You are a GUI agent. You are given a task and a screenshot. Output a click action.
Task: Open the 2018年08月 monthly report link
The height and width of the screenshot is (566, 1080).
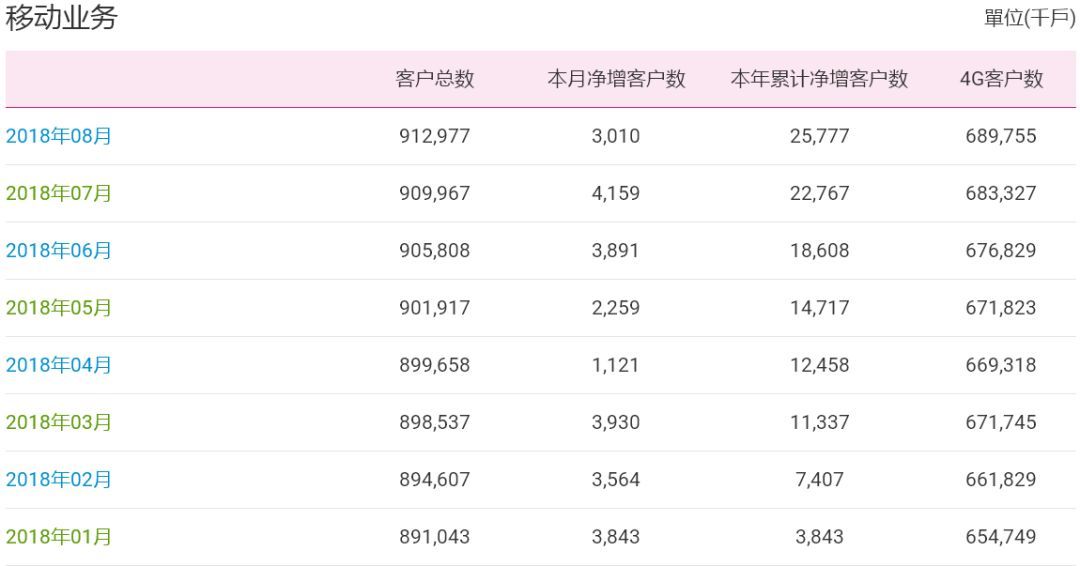tap(59, 136)
